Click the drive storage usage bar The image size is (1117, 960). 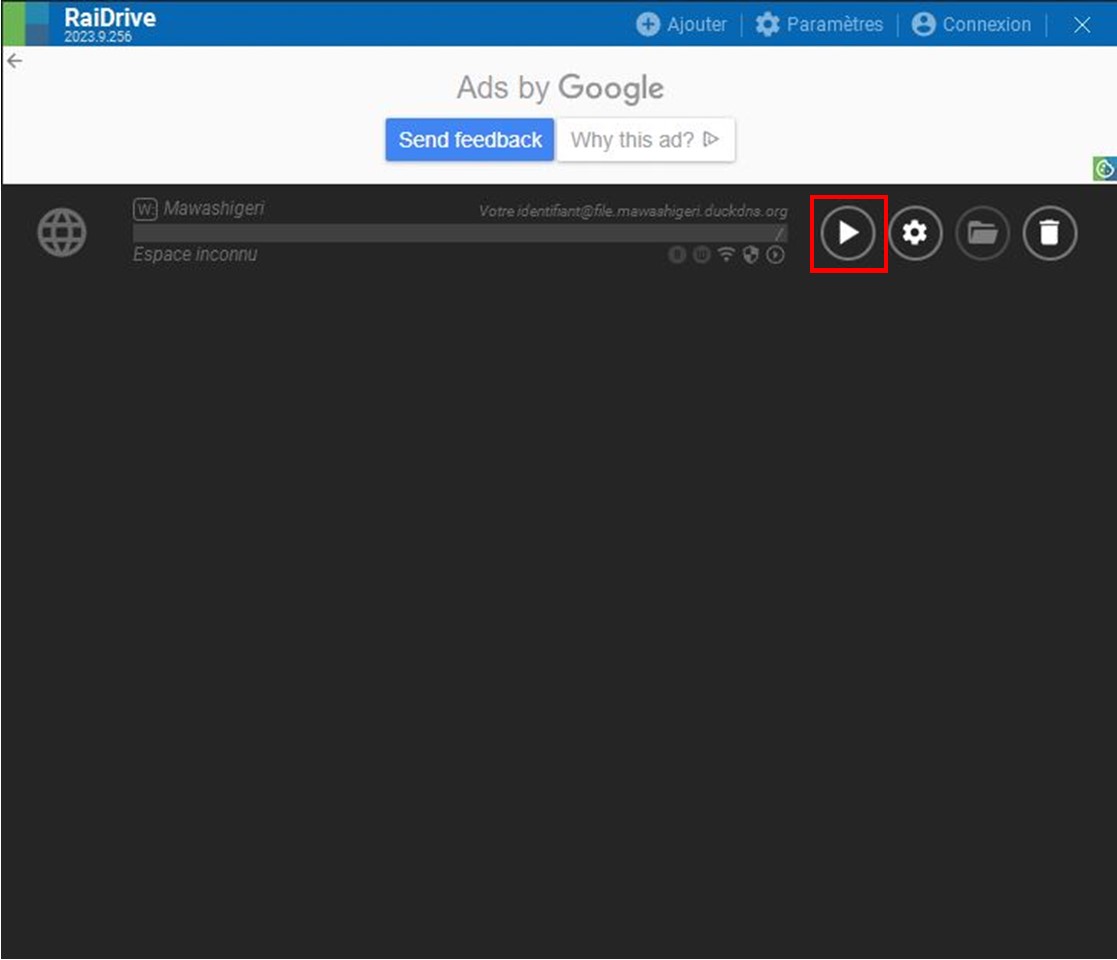tap(459, 233)
